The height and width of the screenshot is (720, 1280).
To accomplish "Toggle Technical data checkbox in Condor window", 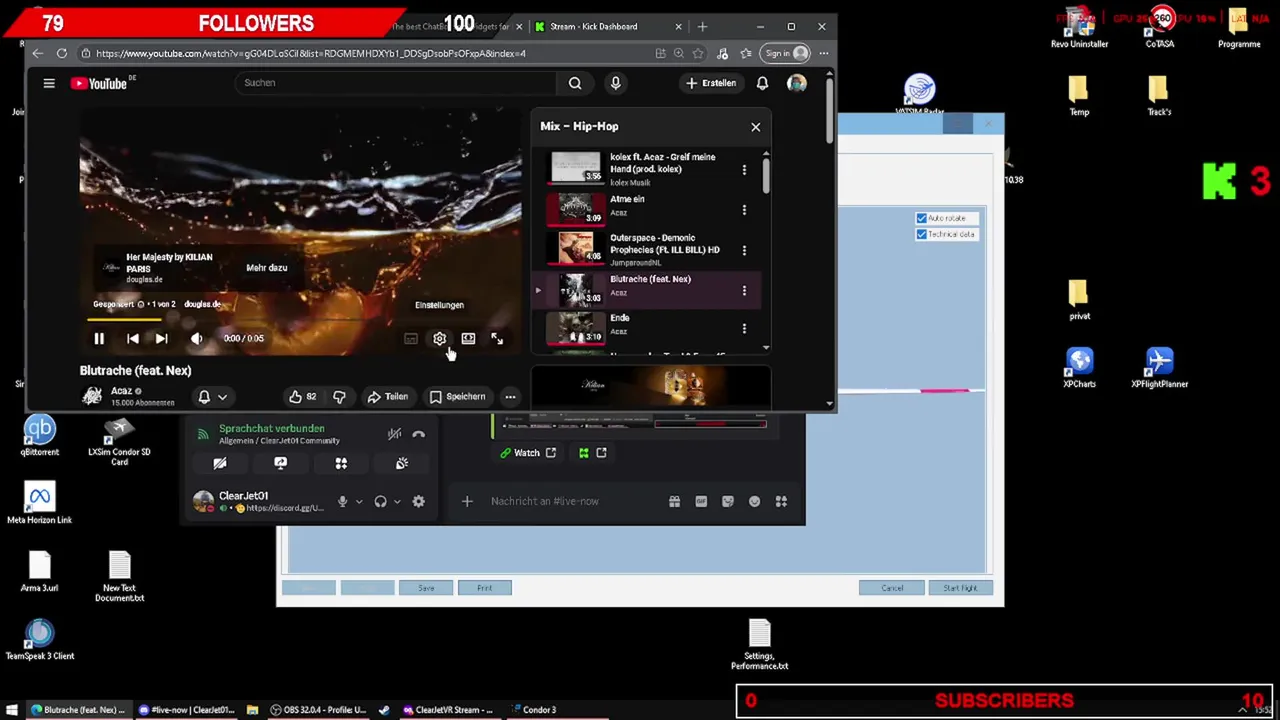I will point(921,235).
